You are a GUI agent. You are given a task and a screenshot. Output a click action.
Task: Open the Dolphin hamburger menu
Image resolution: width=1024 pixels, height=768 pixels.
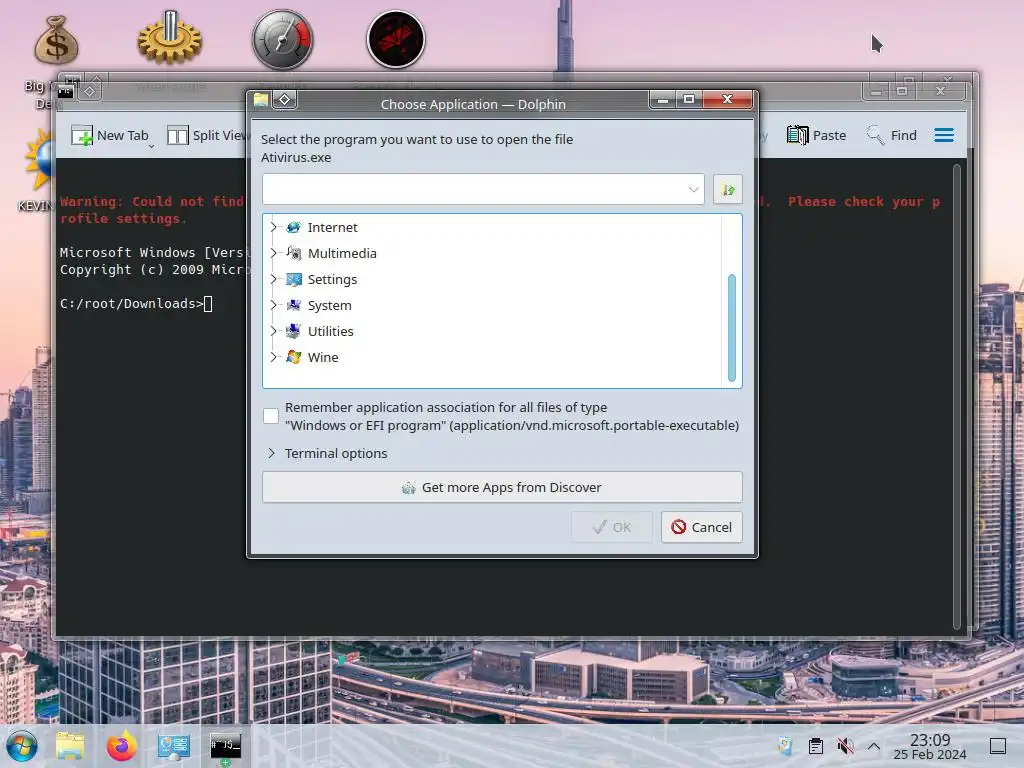(x=944, y=135)
